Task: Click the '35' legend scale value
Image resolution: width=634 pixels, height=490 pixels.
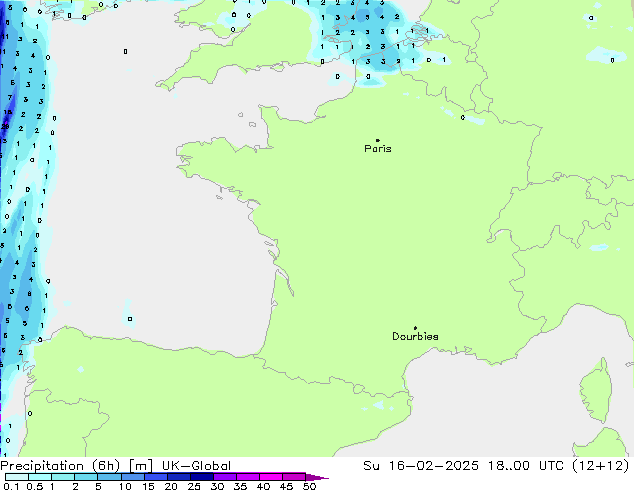Action: tap(240, 486)
